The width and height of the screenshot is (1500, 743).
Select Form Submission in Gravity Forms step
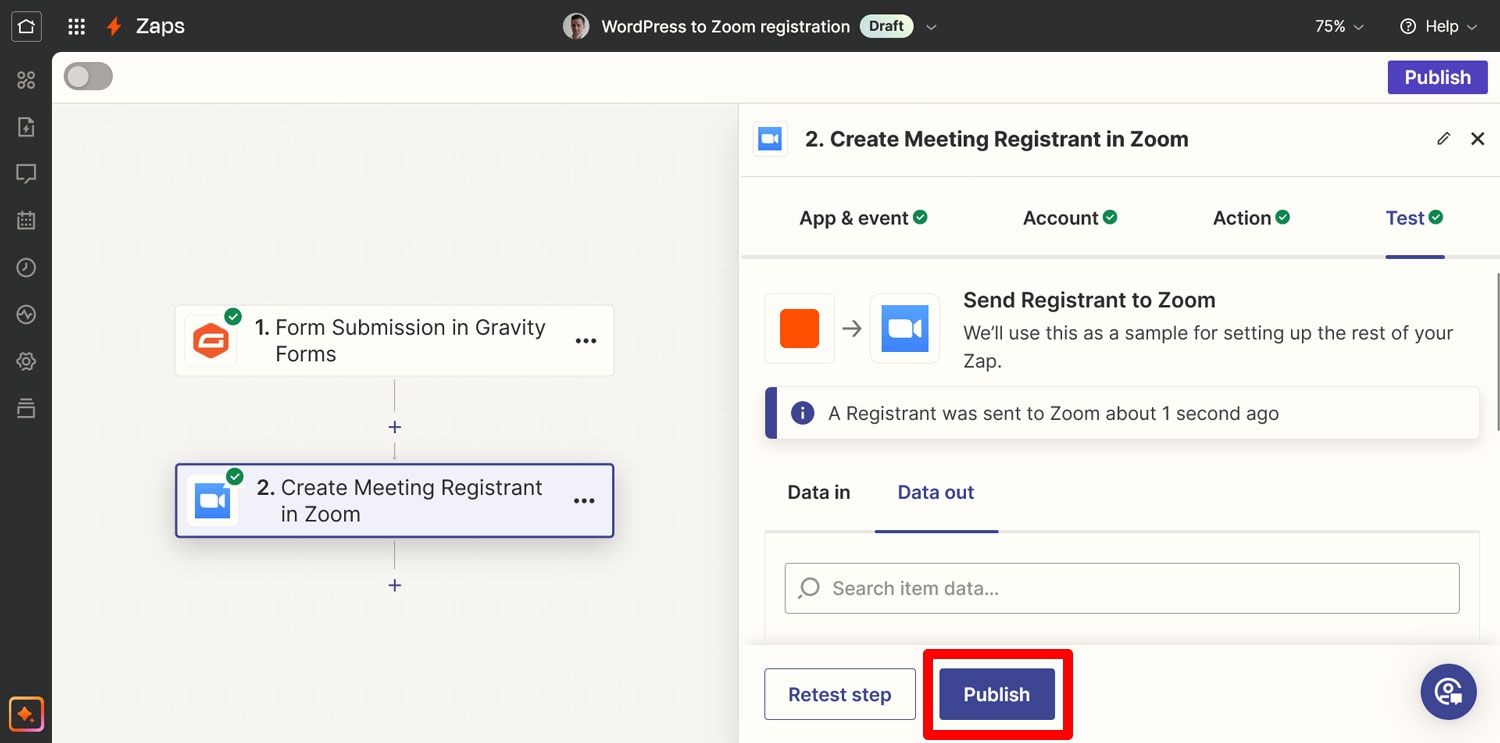click(x=394, y=341)
